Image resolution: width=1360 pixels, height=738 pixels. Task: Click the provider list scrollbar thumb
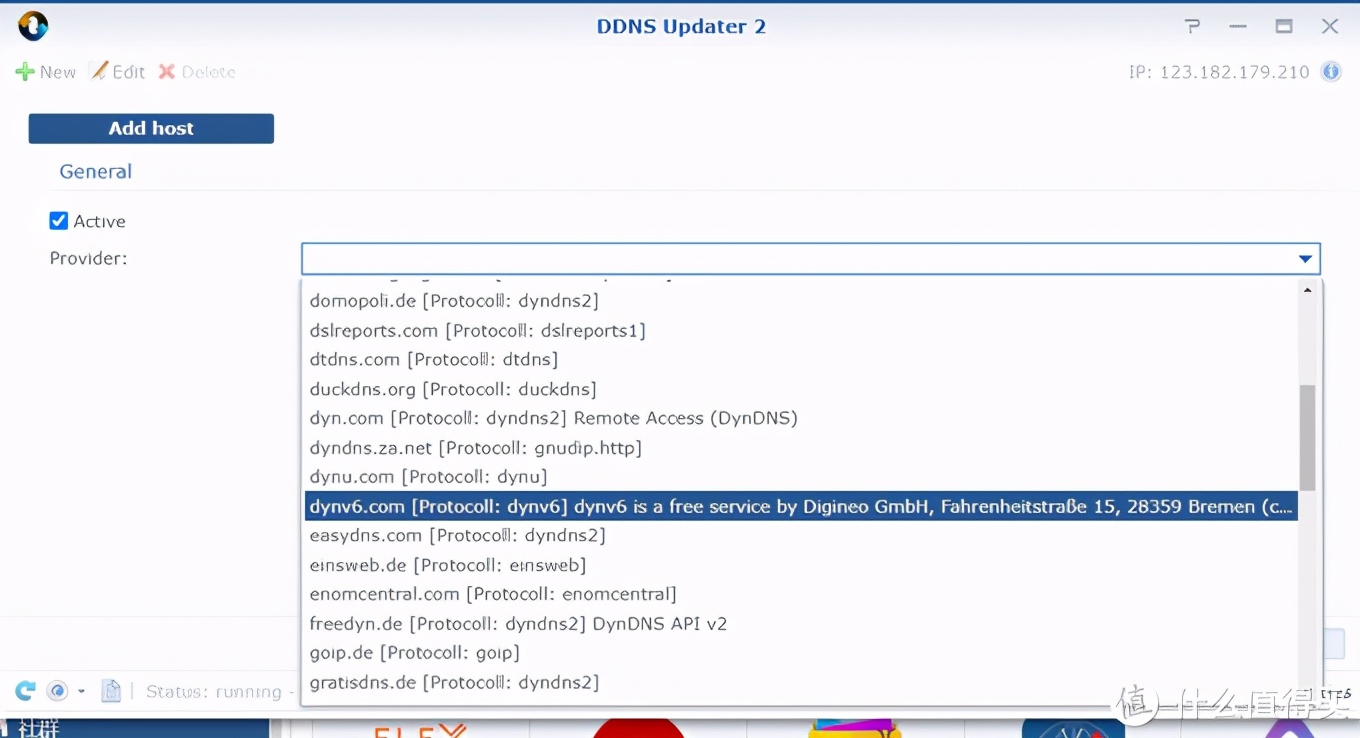tap(1307, 437)
